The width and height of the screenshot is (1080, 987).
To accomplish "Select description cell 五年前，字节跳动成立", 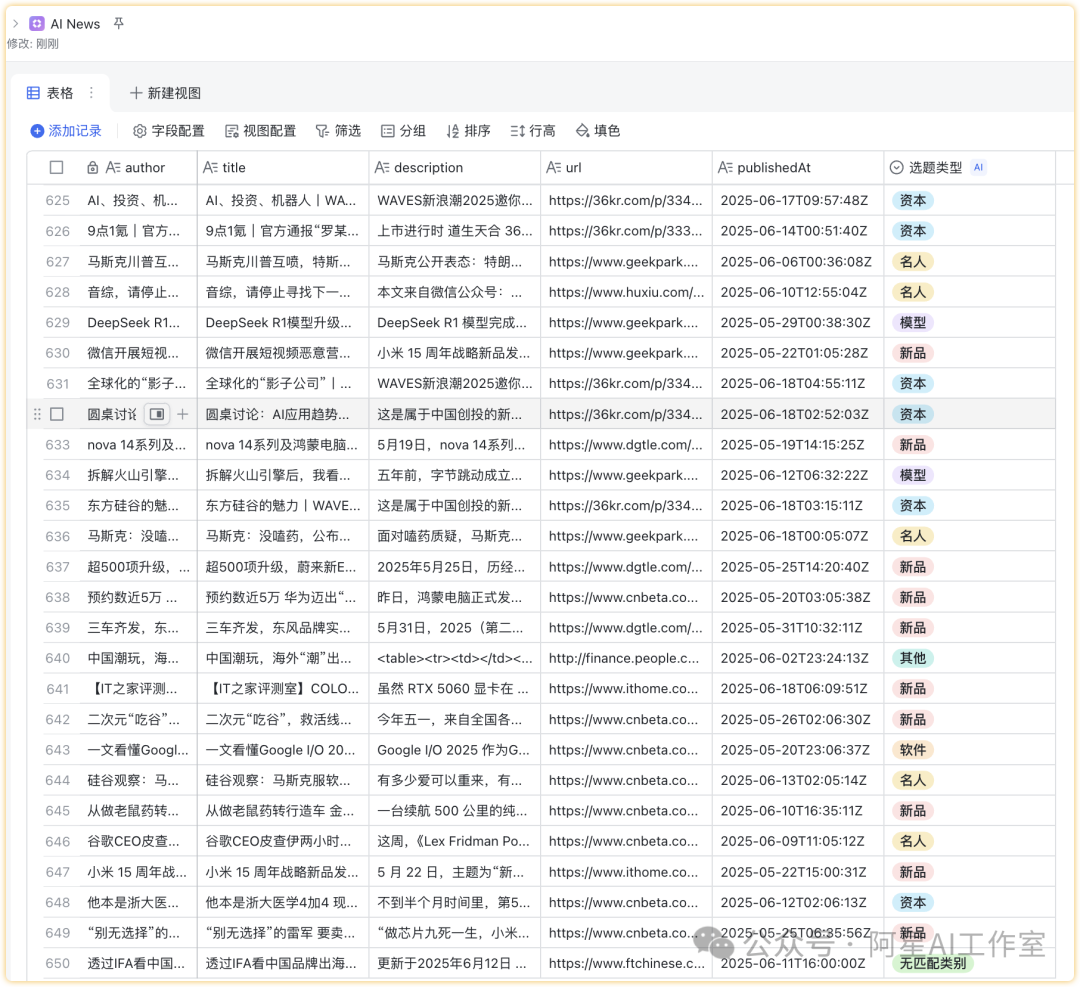I will pos(455,475).
